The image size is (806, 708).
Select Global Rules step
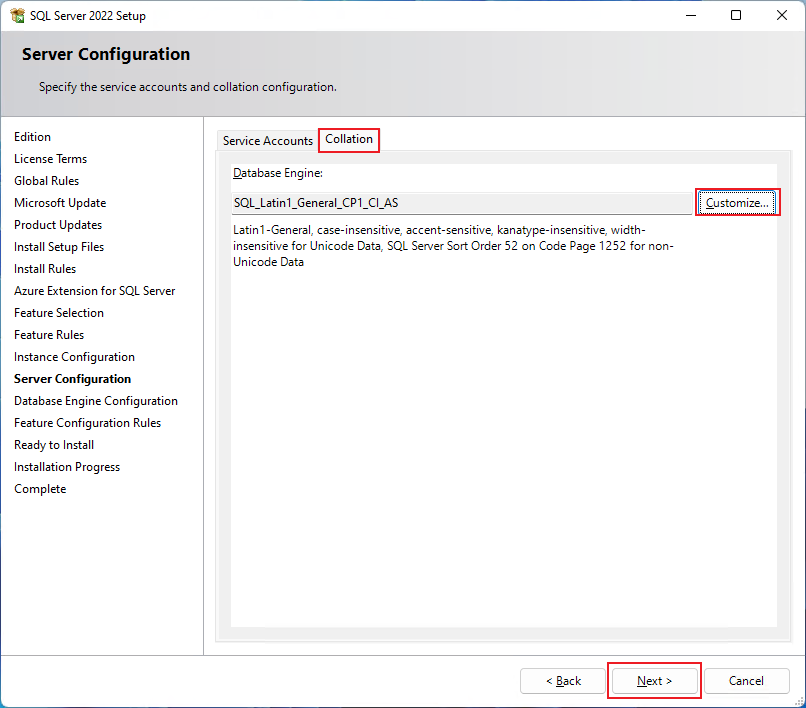point(46,181)
